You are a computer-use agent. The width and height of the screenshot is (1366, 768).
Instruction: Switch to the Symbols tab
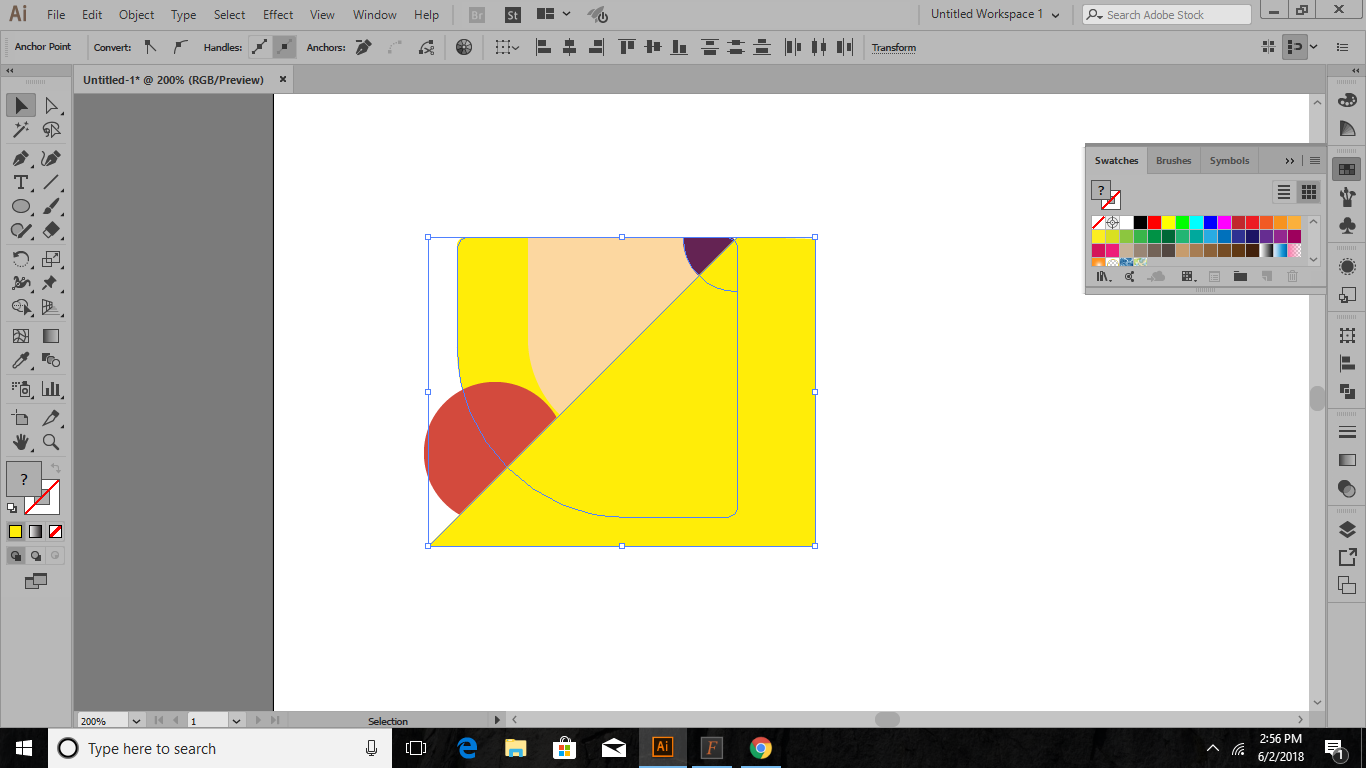click(1229, 160)
